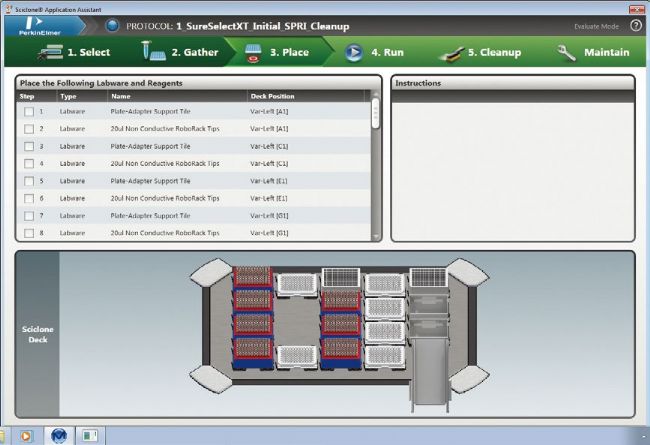The image size is (650, 445).
Task: Click the Deck Position column header
Action: (x=306, y=96)
